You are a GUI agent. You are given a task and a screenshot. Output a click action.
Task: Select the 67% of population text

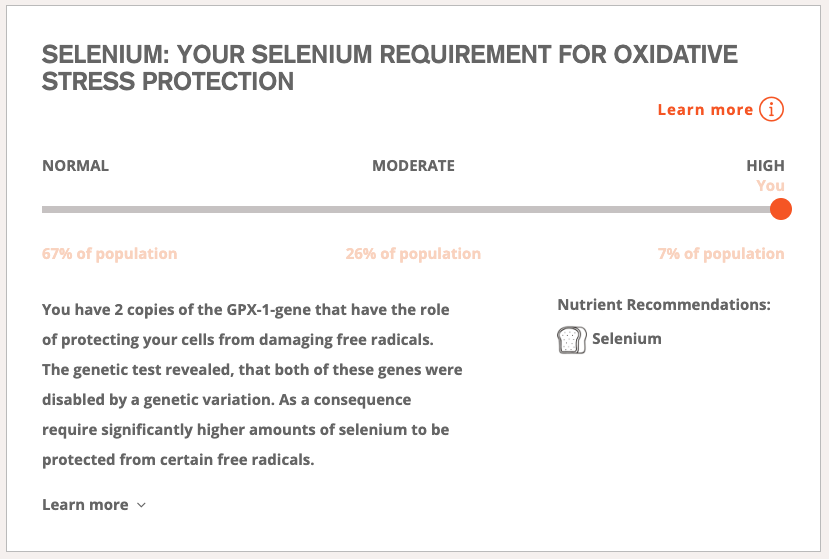(109, 254)
